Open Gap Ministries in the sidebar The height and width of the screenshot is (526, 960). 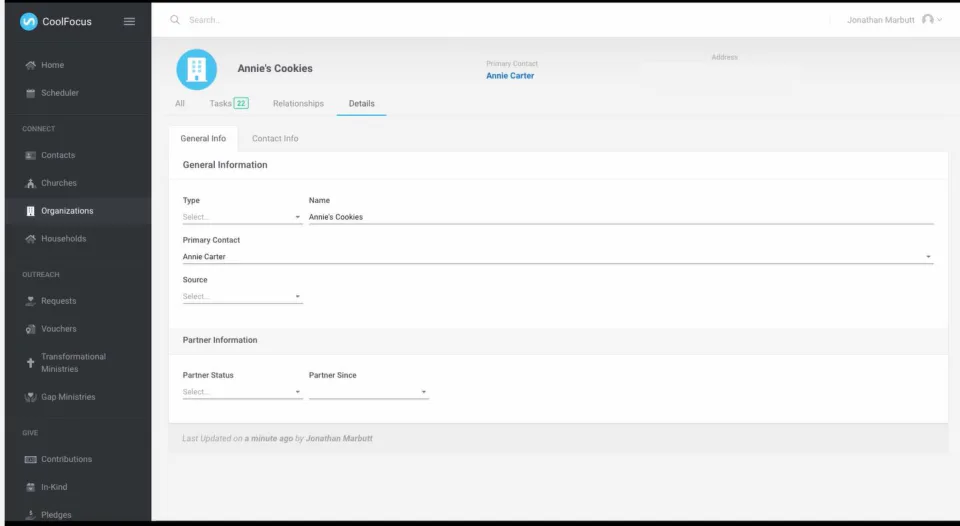point(68,397)
